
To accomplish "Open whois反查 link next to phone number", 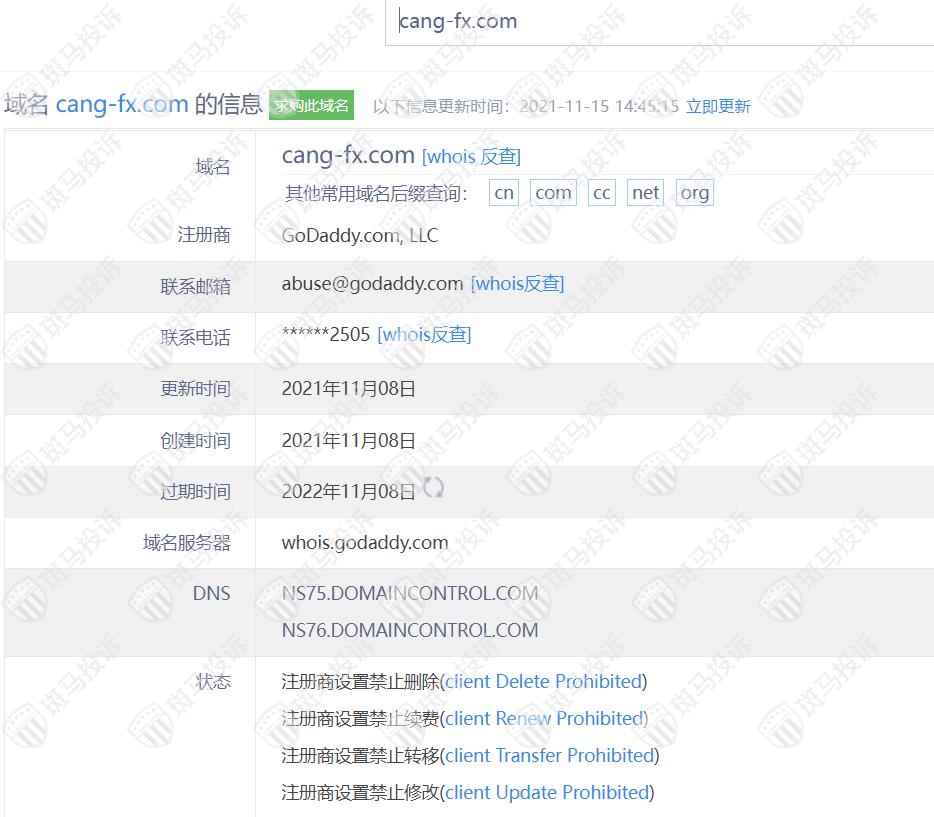I will point(424,335).
